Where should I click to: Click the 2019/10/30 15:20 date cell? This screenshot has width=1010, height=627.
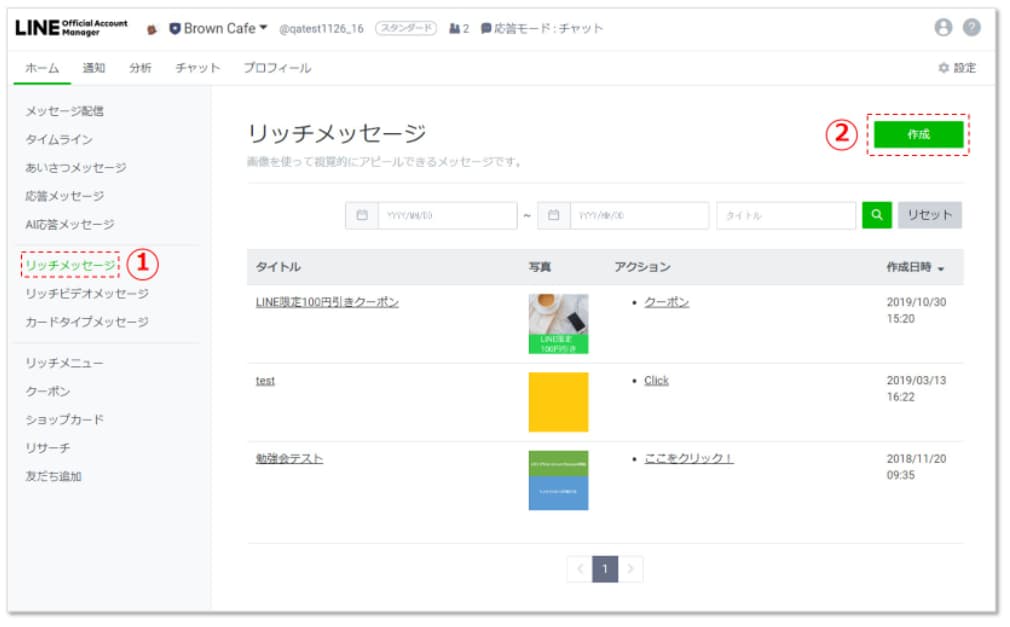[x=916, y=310]
